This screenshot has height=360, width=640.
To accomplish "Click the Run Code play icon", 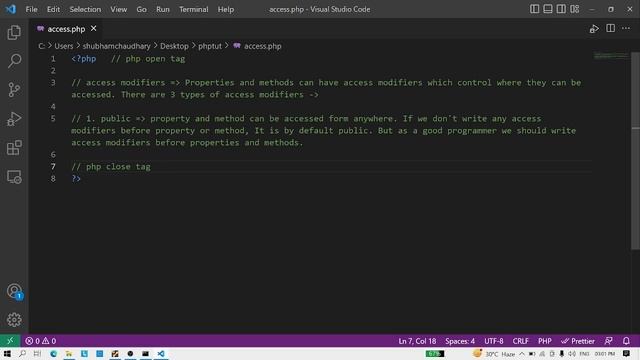I will pos(594,29).
